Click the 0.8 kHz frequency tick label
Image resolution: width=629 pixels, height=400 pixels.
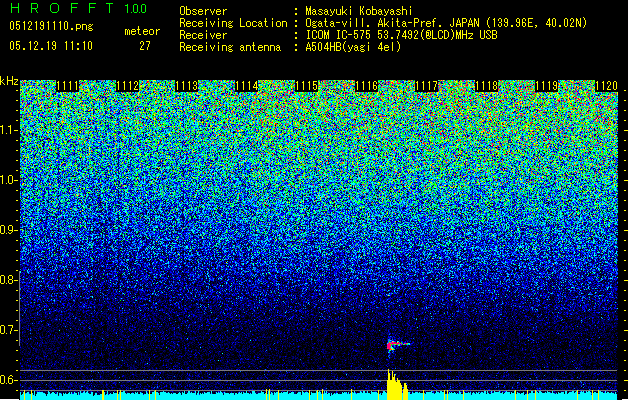pyautogui.click(x=9, y=280)
